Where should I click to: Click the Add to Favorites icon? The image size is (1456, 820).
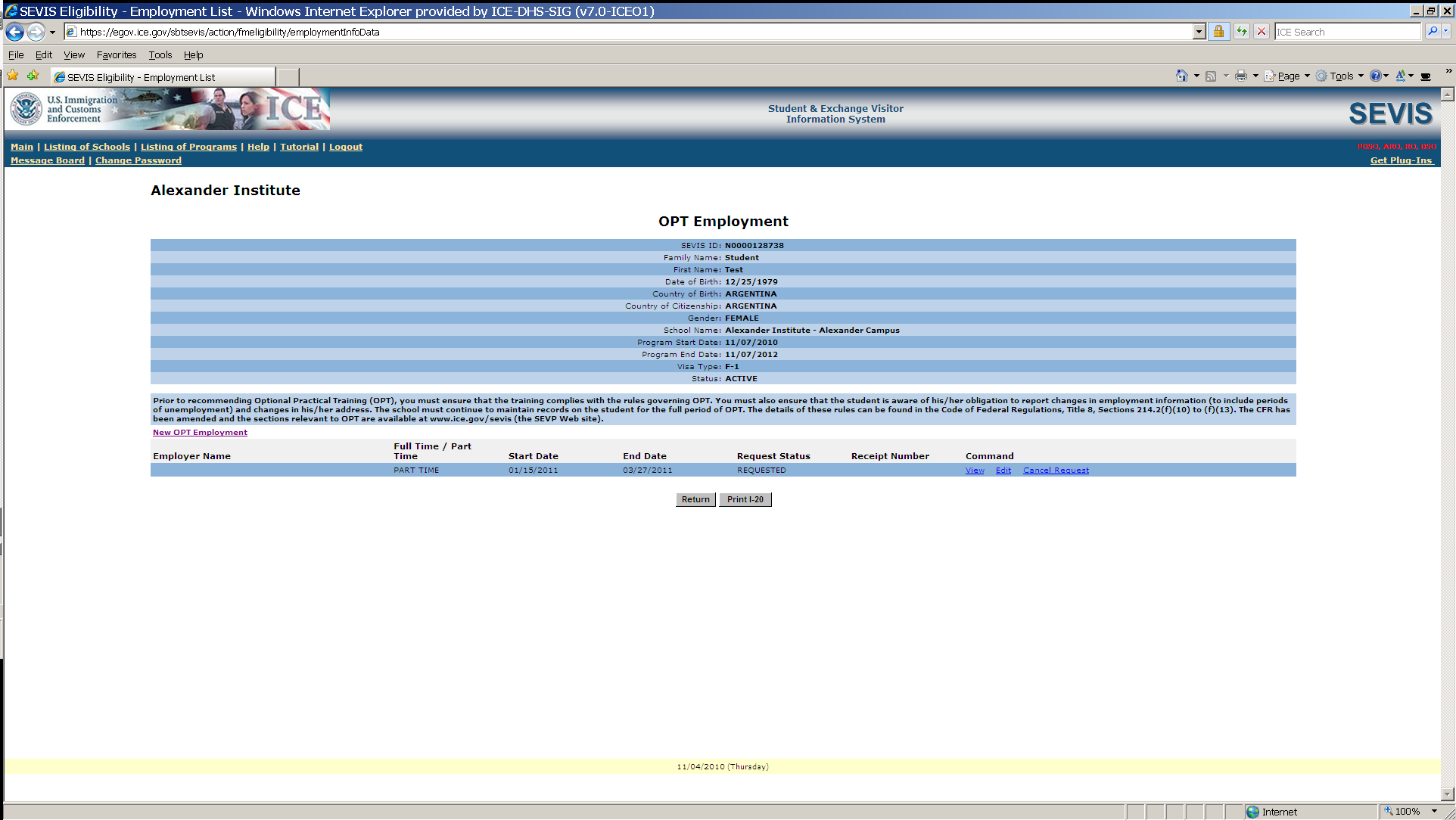[33, 76]
